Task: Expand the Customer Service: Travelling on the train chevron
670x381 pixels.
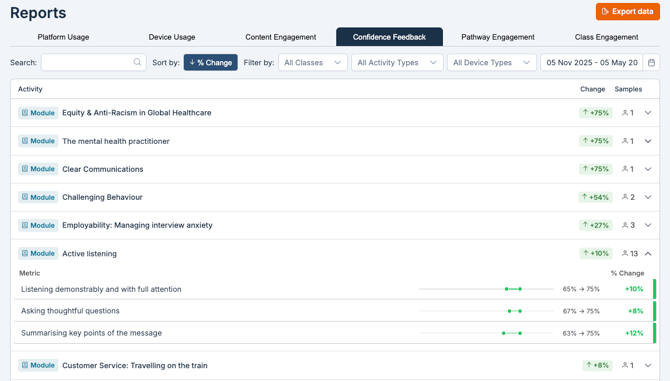Action: 648,365
